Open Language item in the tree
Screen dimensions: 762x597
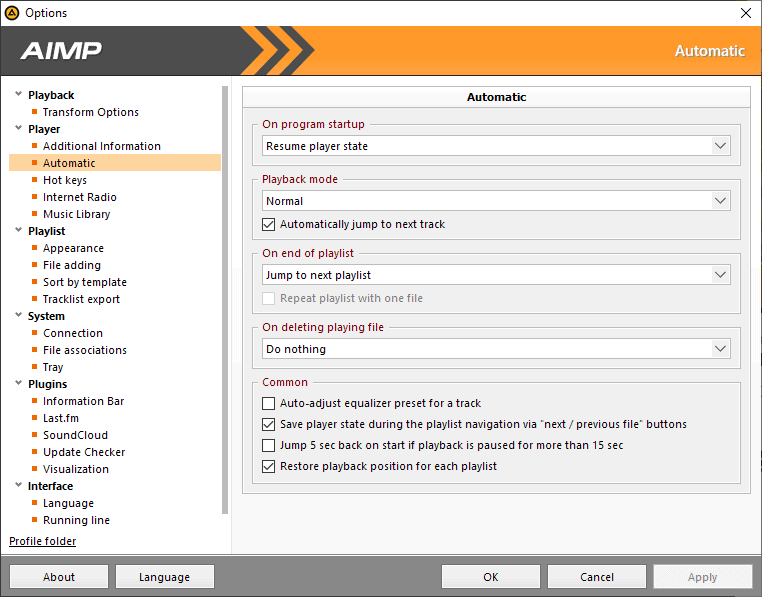pos(68,503)
